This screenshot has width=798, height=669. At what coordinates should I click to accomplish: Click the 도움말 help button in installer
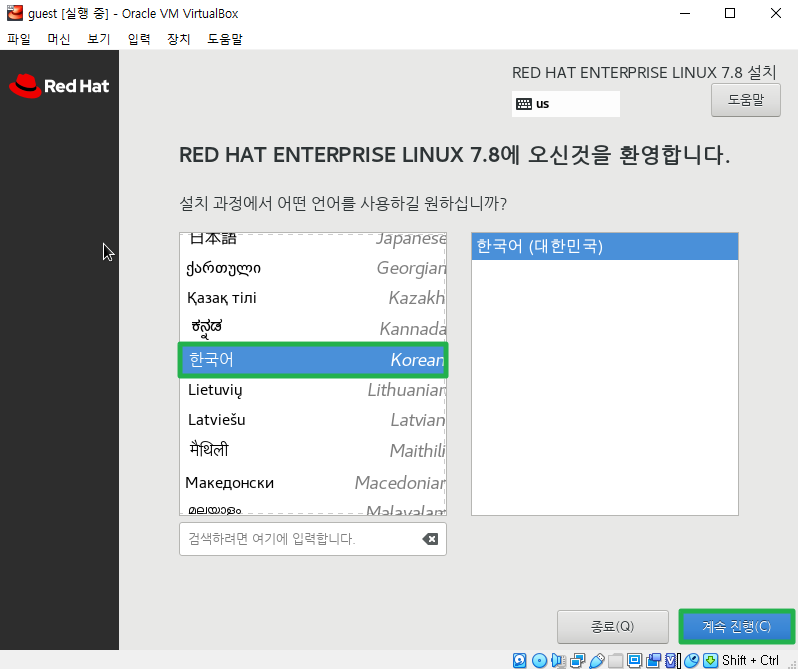(746, 100)
